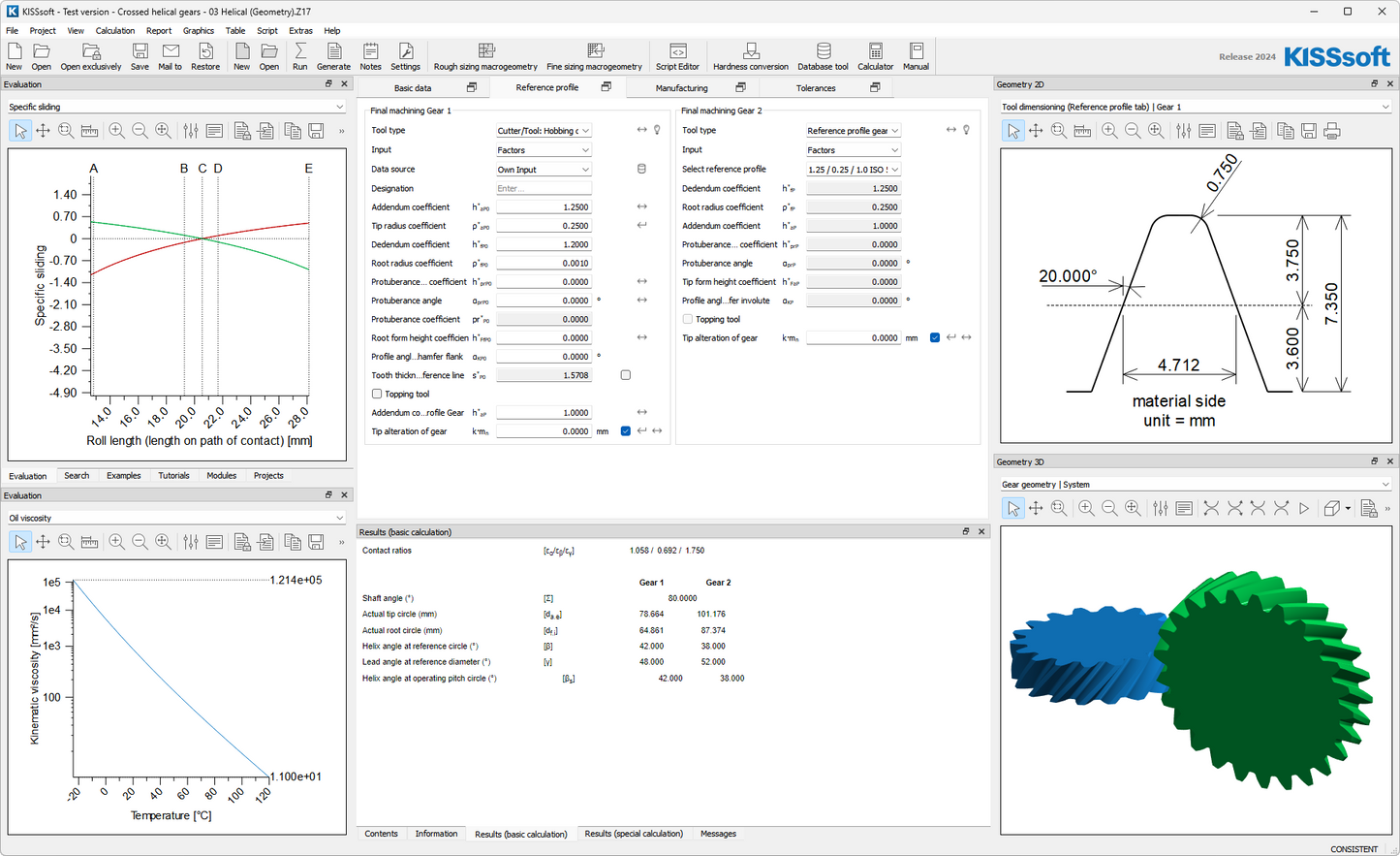
Task: Click the Addendum coefficient input for Gear 1
Action: click(x=544, y=207)
